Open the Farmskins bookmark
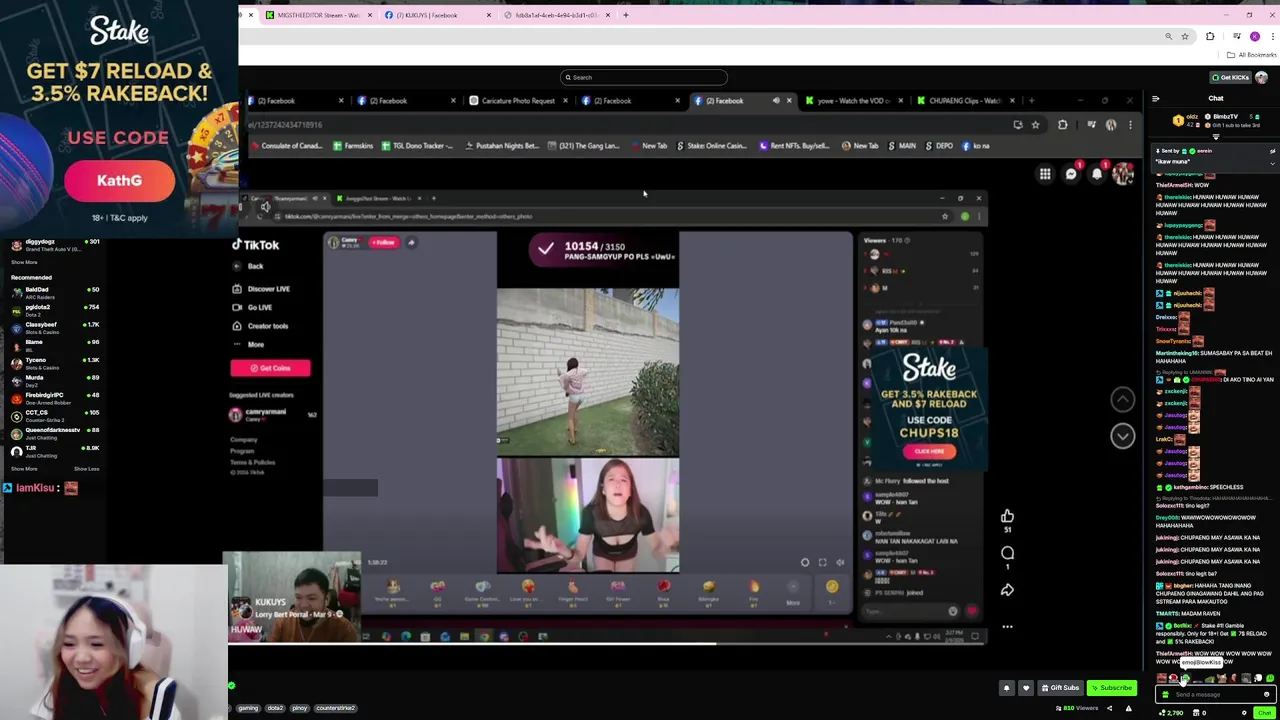This screenshot has width=1280, height=720. click(x=353, y=146)
